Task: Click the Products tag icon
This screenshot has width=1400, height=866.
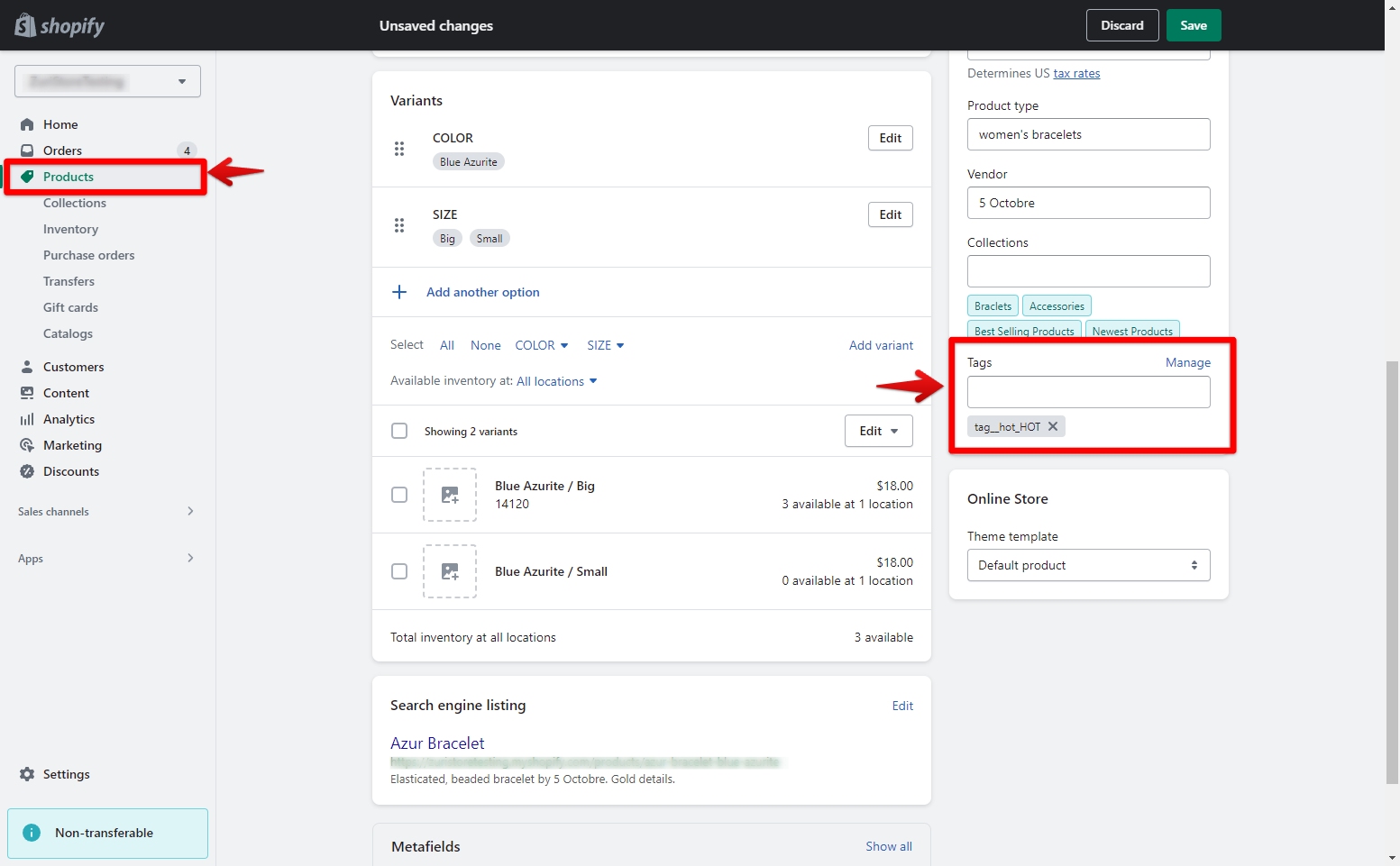Action: [27, 177]
